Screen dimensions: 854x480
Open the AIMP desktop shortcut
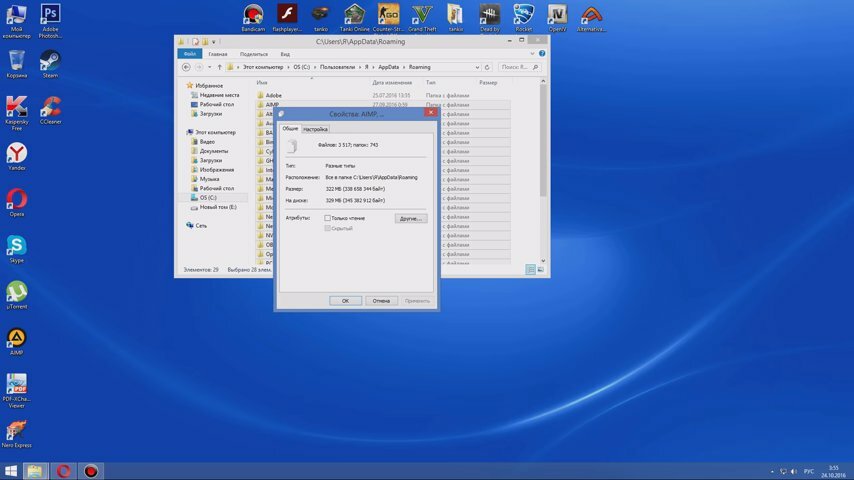[16, 342]
